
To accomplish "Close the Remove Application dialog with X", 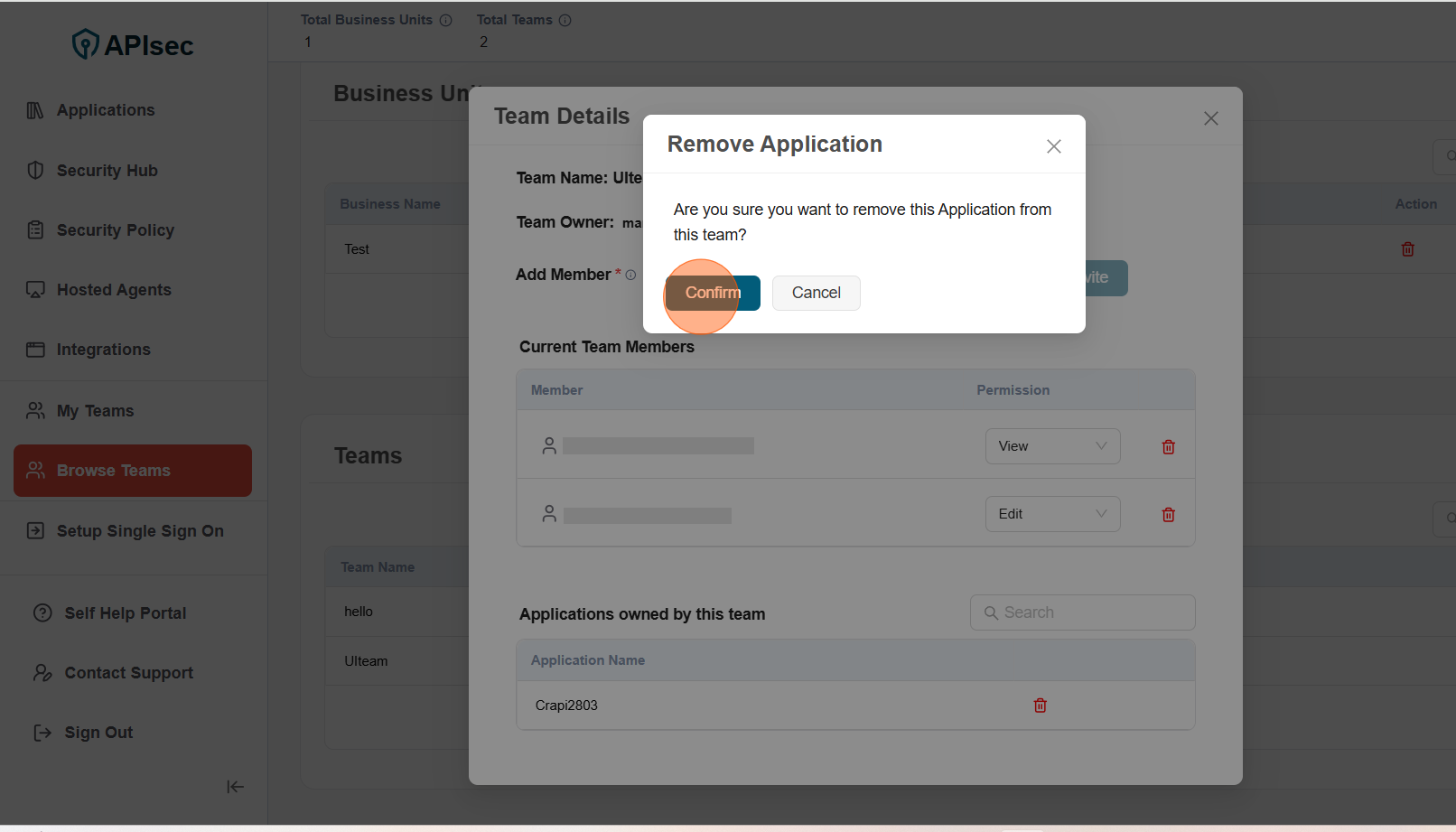I will click(1053, 146).
